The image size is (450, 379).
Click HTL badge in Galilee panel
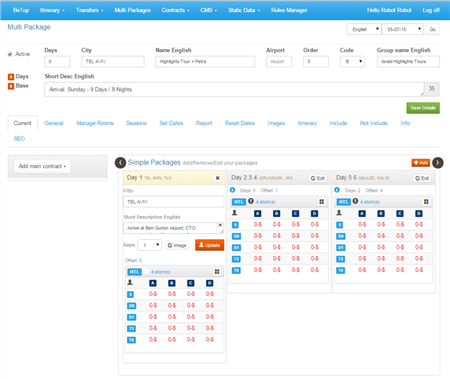[x=343, y=202]
